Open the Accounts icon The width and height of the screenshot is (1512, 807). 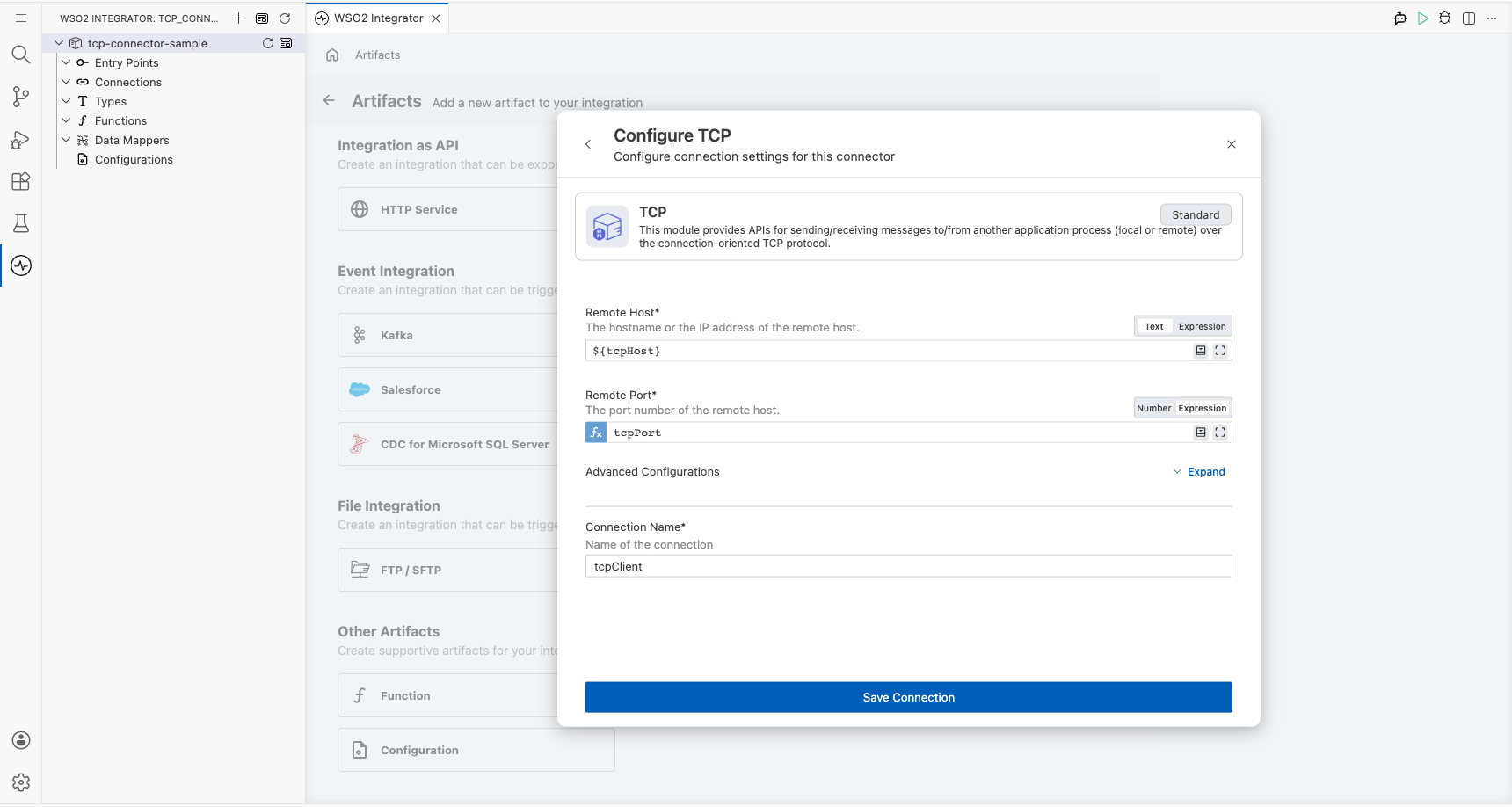tap(21, 740)
